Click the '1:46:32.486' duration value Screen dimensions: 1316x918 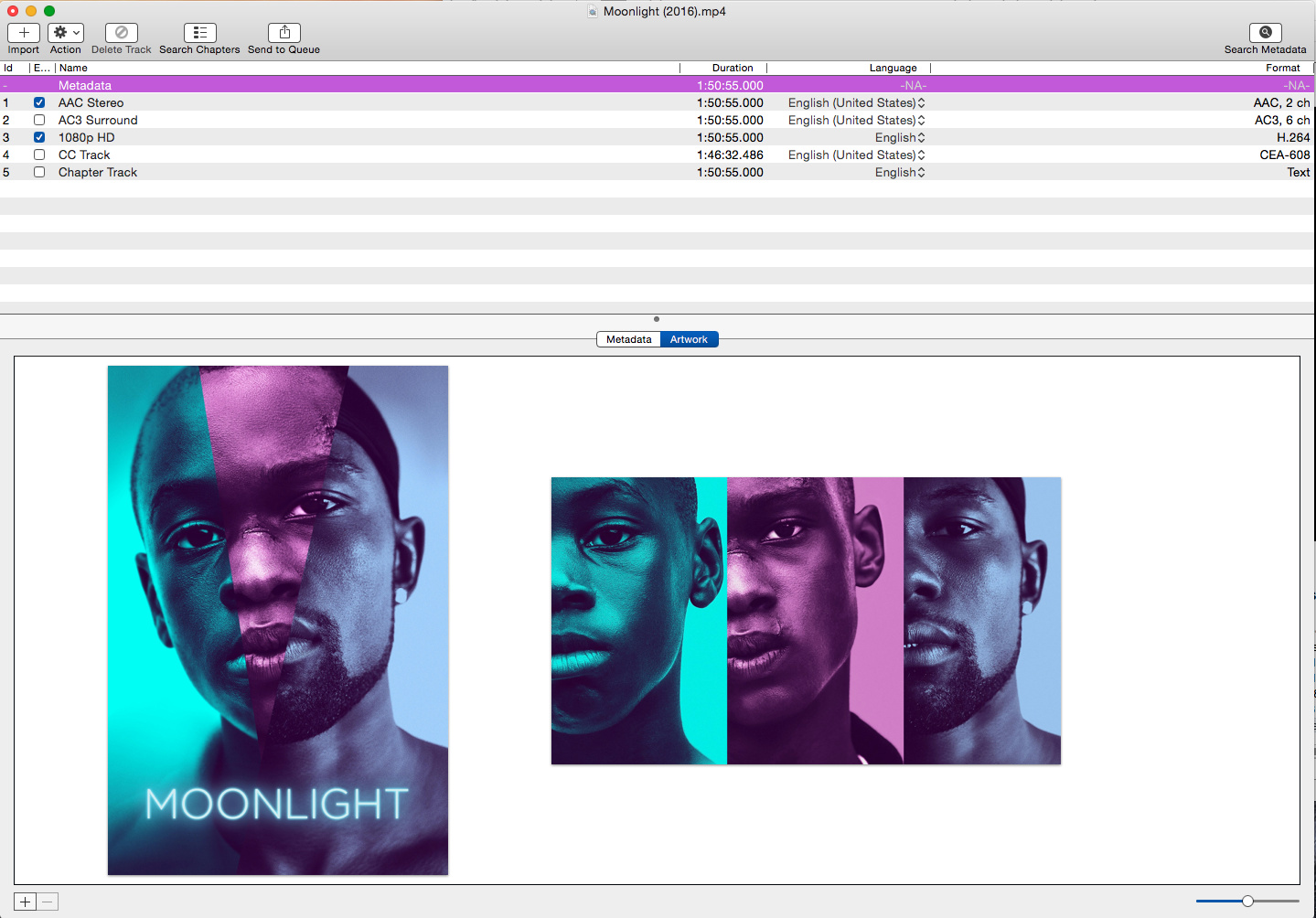tap(730, 155)
